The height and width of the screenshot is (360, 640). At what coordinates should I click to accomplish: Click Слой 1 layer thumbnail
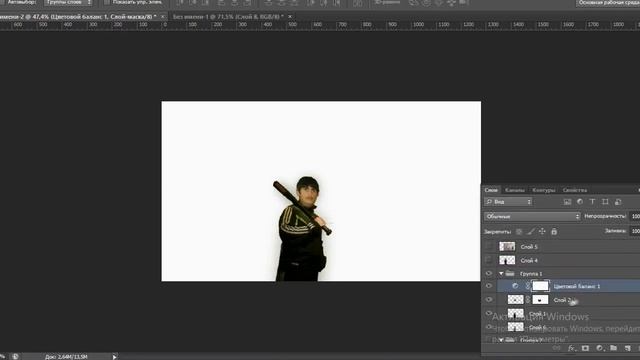[x=515, y=313]
